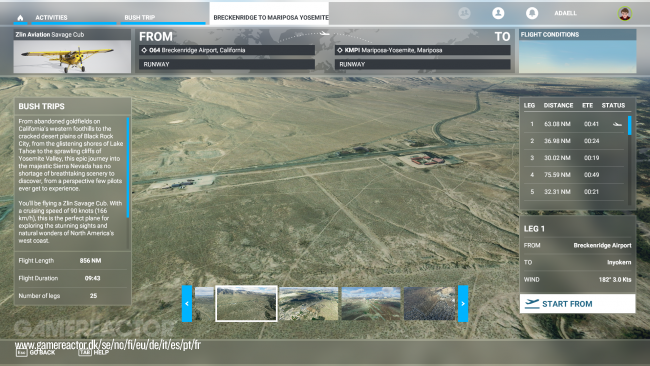The width and height of the screenshot is (650, 366).
Task: Open the arrival RUNWAY selector
Action: [x=422, y=64]
